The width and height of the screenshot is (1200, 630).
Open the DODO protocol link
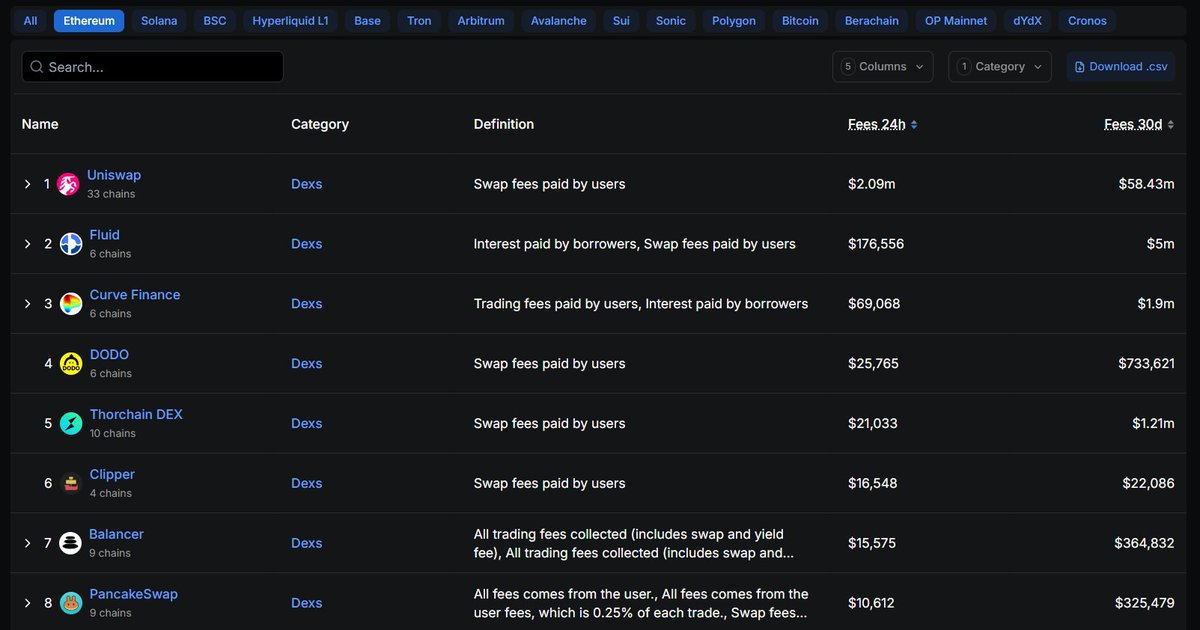point(109,355)
